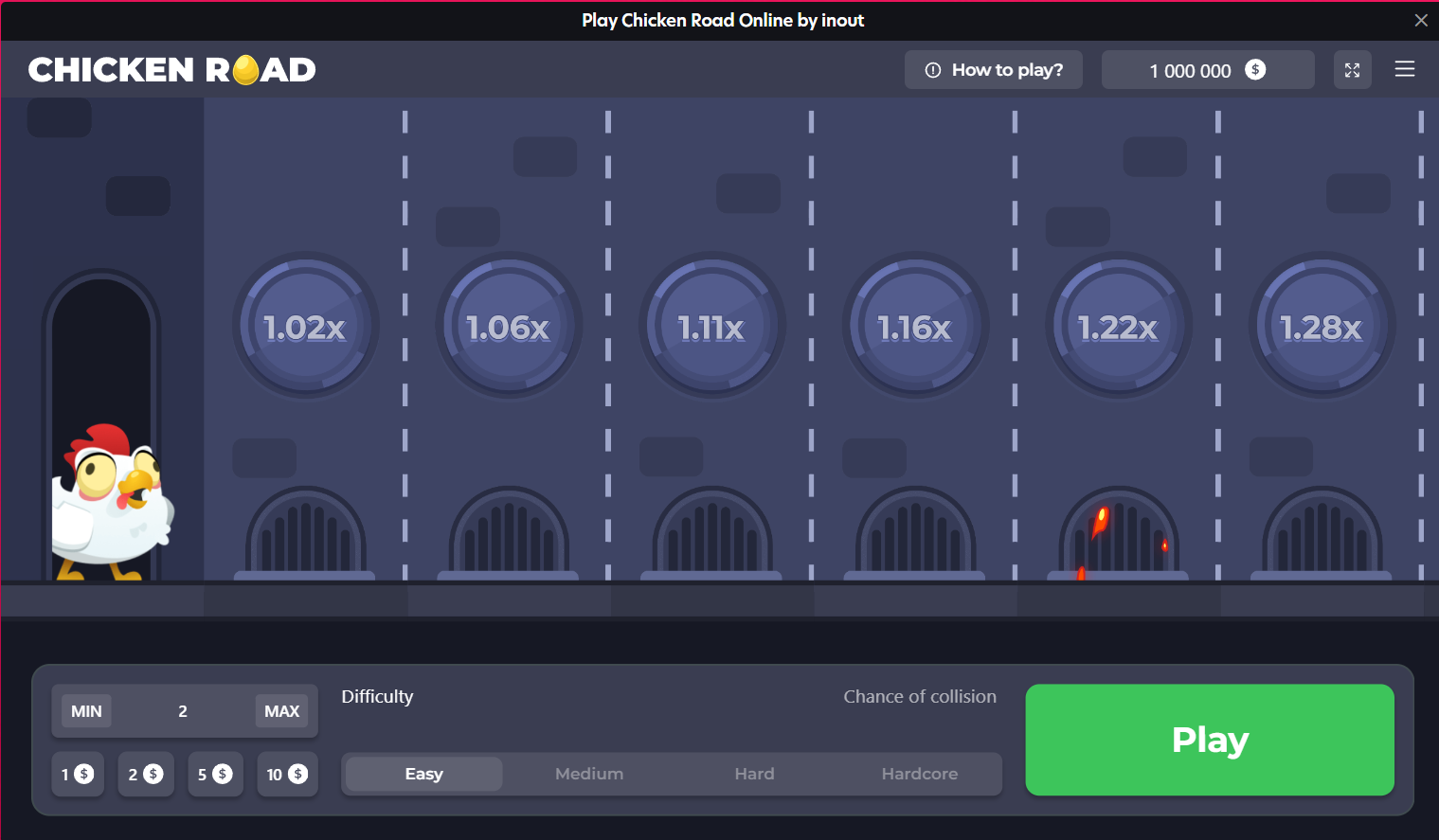Click the title Play Chicken Road Online by inout

tap(723, 20)
